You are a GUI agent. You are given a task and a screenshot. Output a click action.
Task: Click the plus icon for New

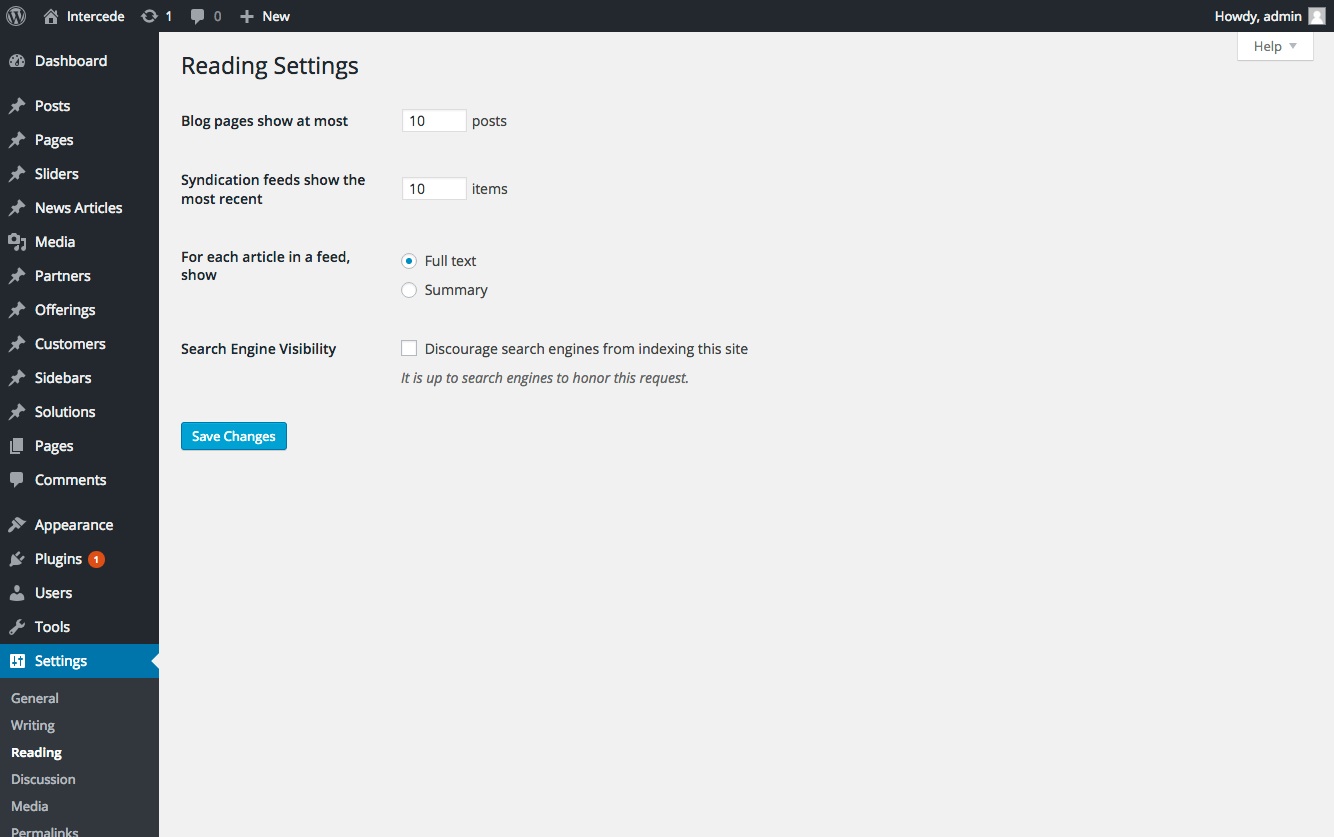247,16
